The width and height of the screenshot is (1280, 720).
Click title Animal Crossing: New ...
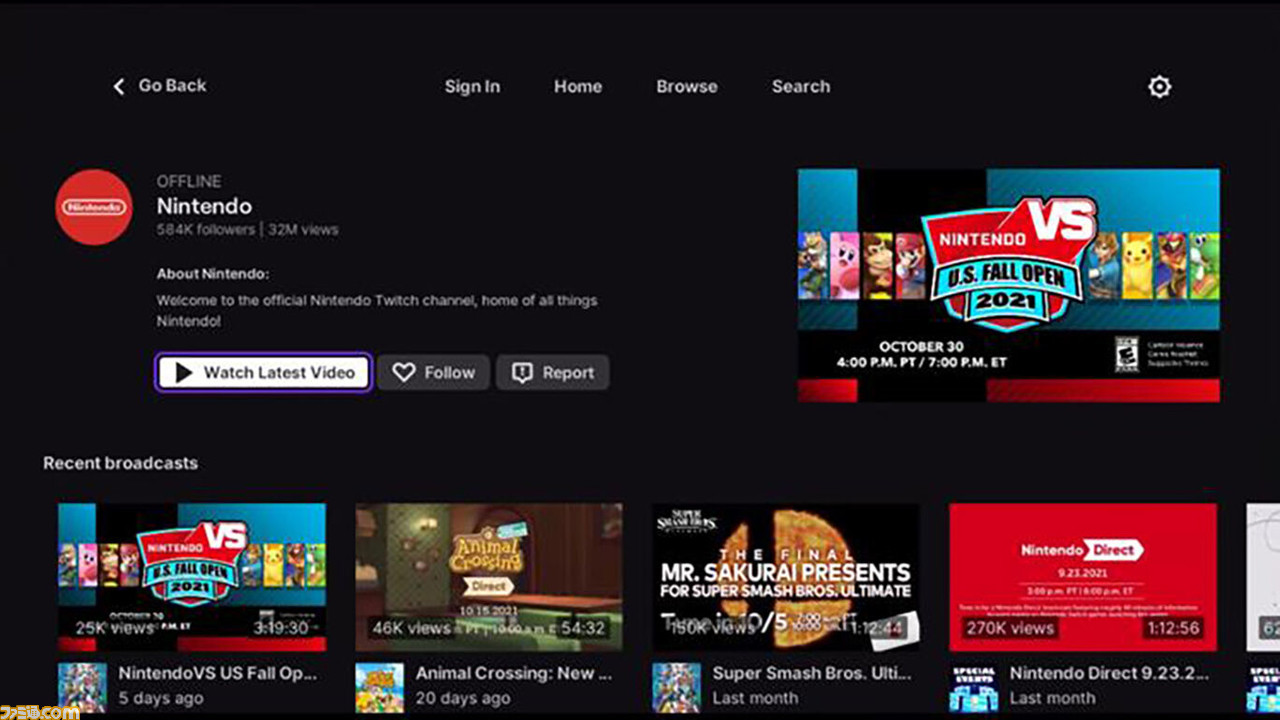click(x=514, y=674)
